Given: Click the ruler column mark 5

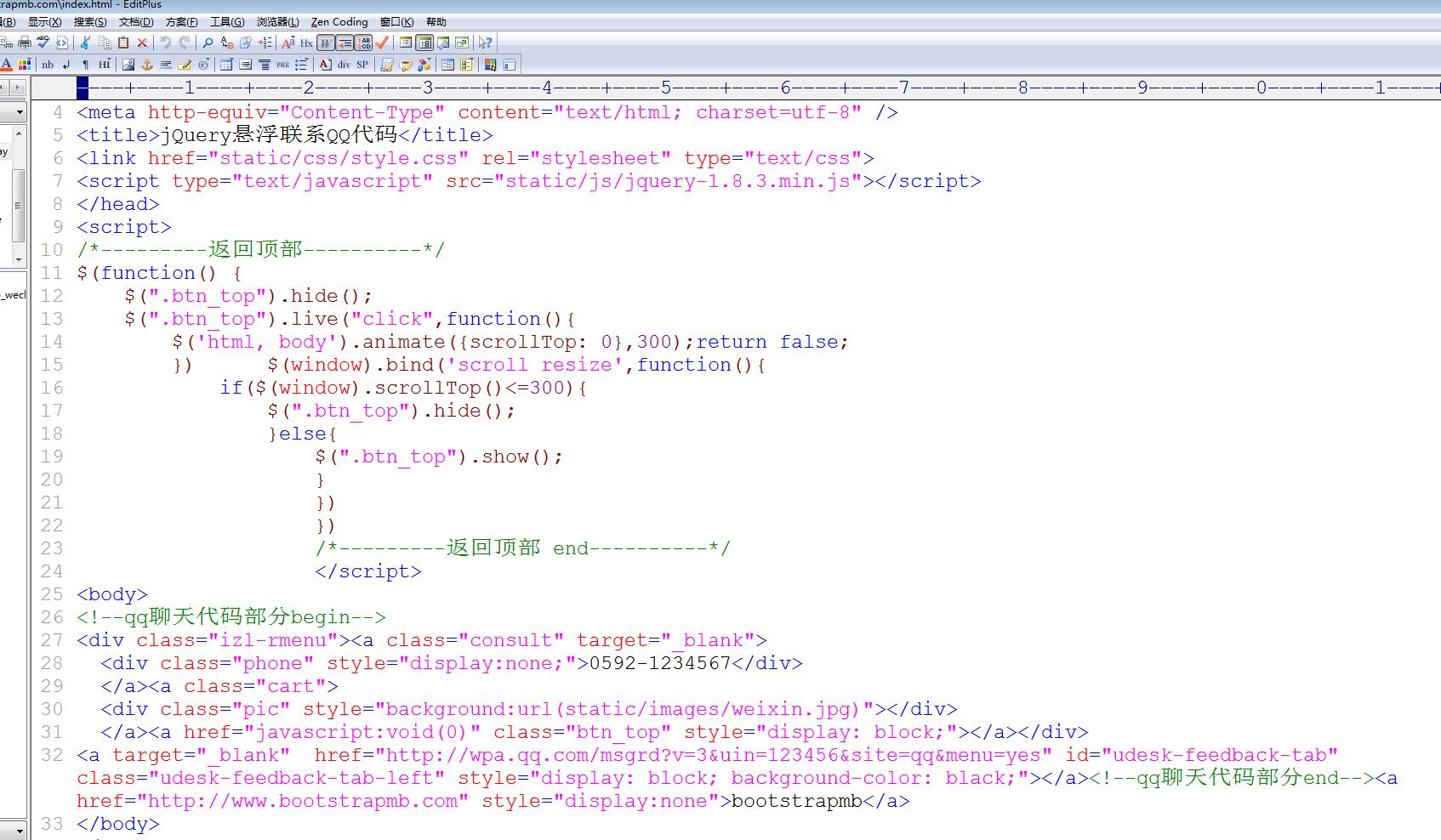Looking at the screenshot, I should [x=666, y=87].
